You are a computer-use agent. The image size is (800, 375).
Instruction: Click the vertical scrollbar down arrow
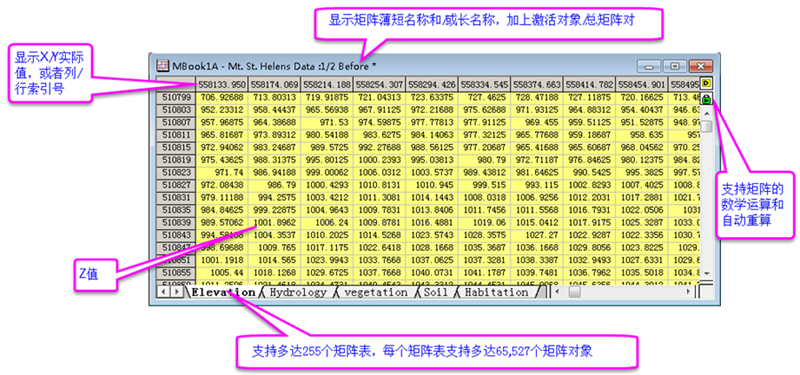(x=707, y=274)
